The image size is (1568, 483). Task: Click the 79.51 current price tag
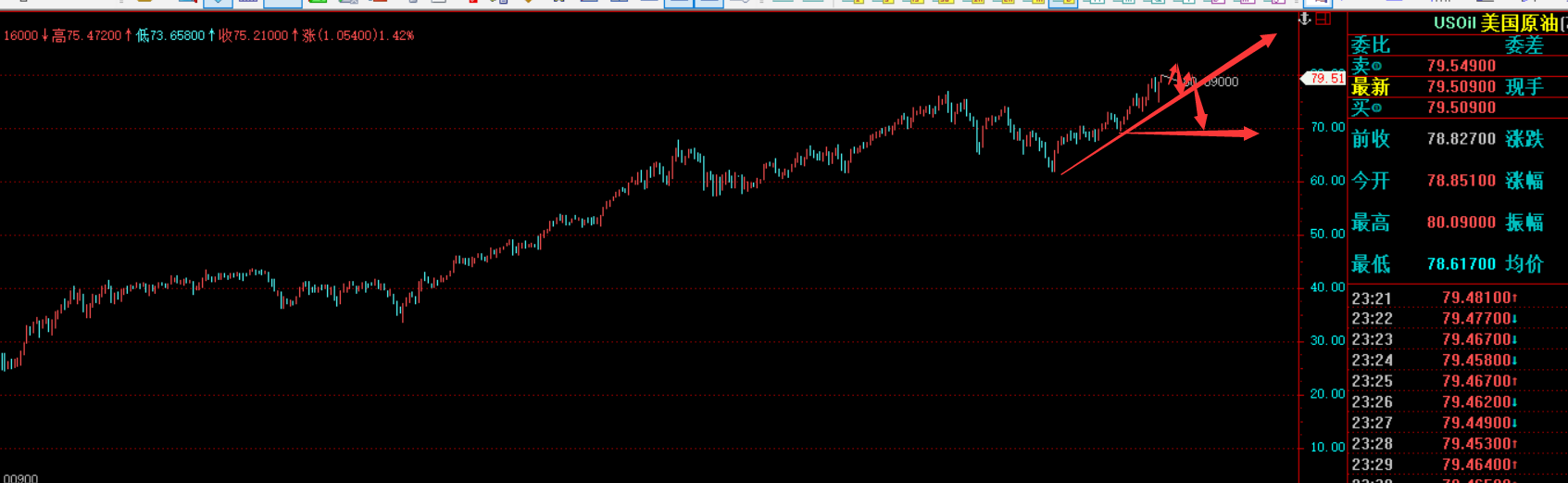1325,79
